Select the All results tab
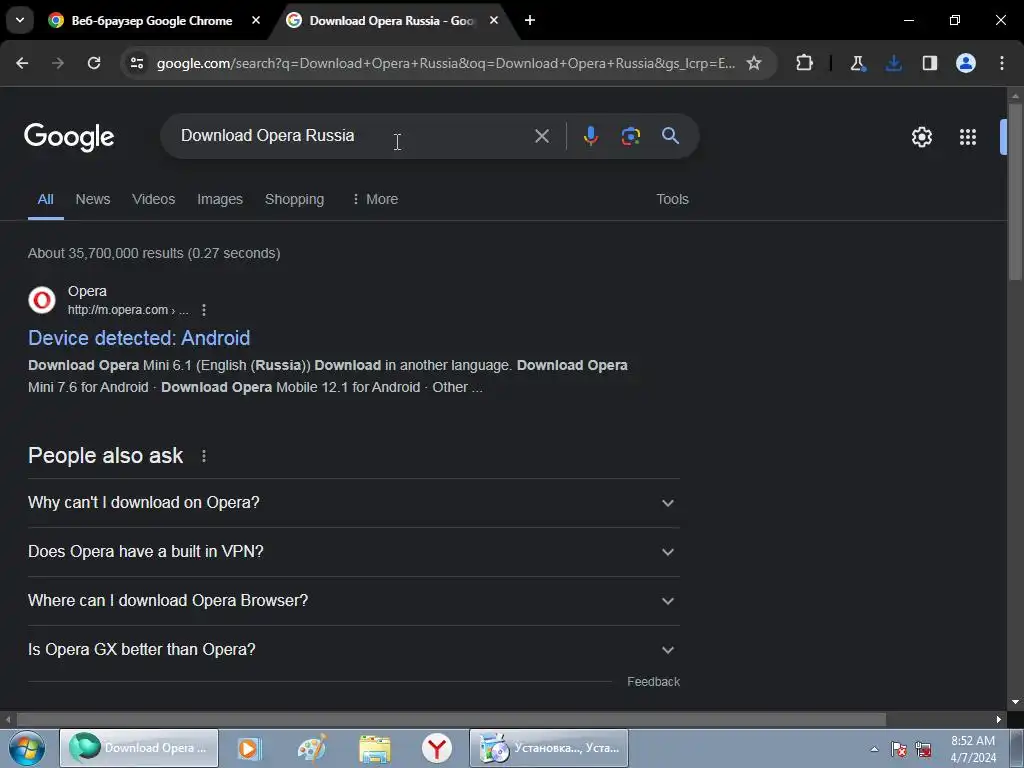 click(x=45, y=199)
